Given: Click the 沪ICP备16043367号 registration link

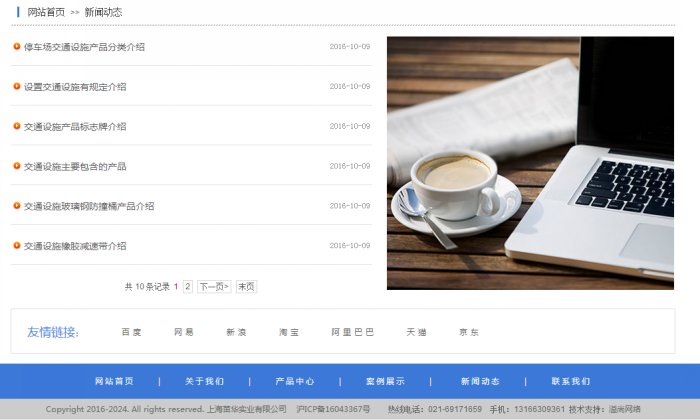Looking at the screenshot, I should [334, 409].
